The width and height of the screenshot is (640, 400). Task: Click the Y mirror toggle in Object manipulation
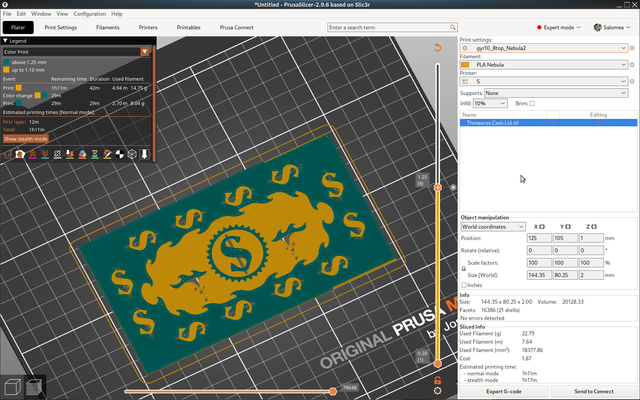(568, 227)
